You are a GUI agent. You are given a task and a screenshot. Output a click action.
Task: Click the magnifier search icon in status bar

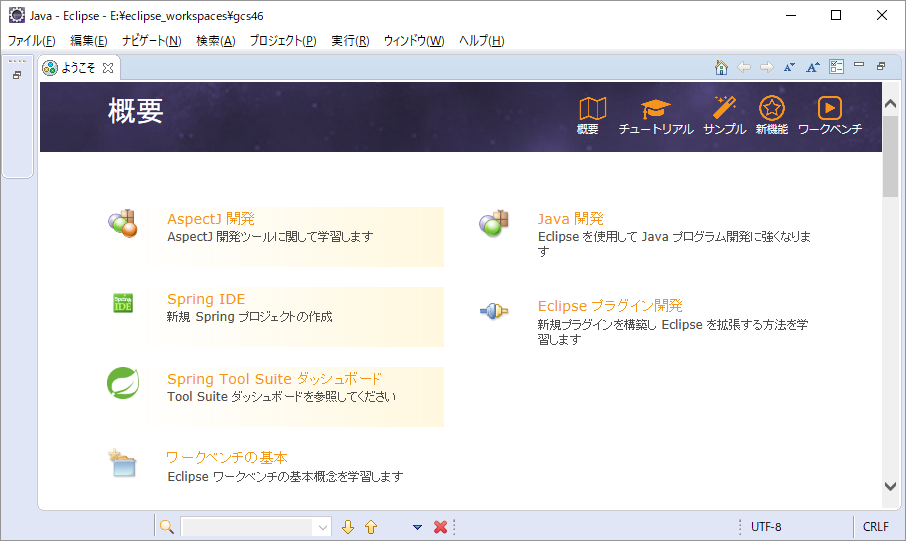pyautogui.click(x=167, y=527)
